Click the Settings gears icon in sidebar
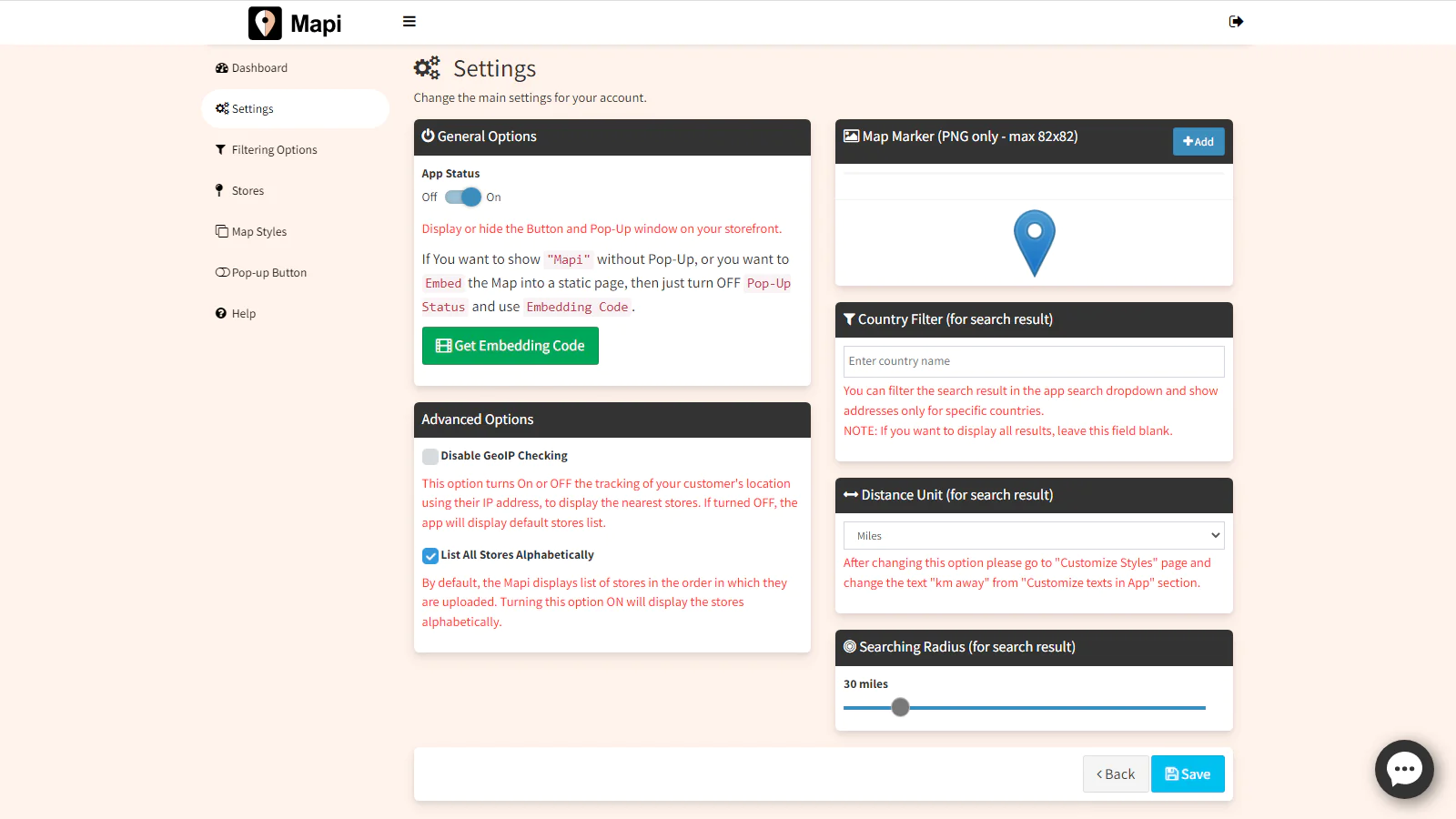 222,109
